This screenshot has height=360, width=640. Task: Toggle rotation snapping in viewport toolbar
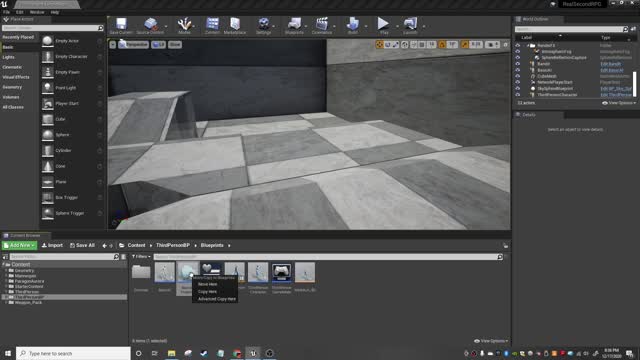[x=442, y=44]
